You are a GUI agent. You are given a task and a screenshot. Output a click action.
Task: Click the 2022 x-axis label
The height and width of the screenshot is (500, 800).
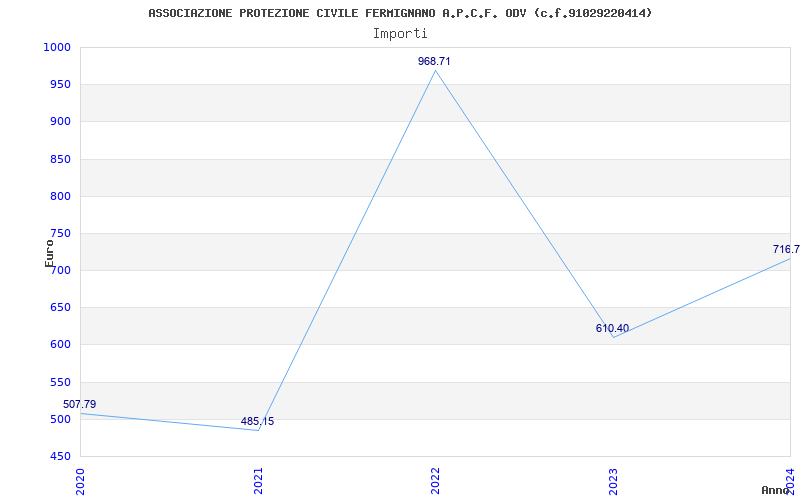[x=435, y=481]
